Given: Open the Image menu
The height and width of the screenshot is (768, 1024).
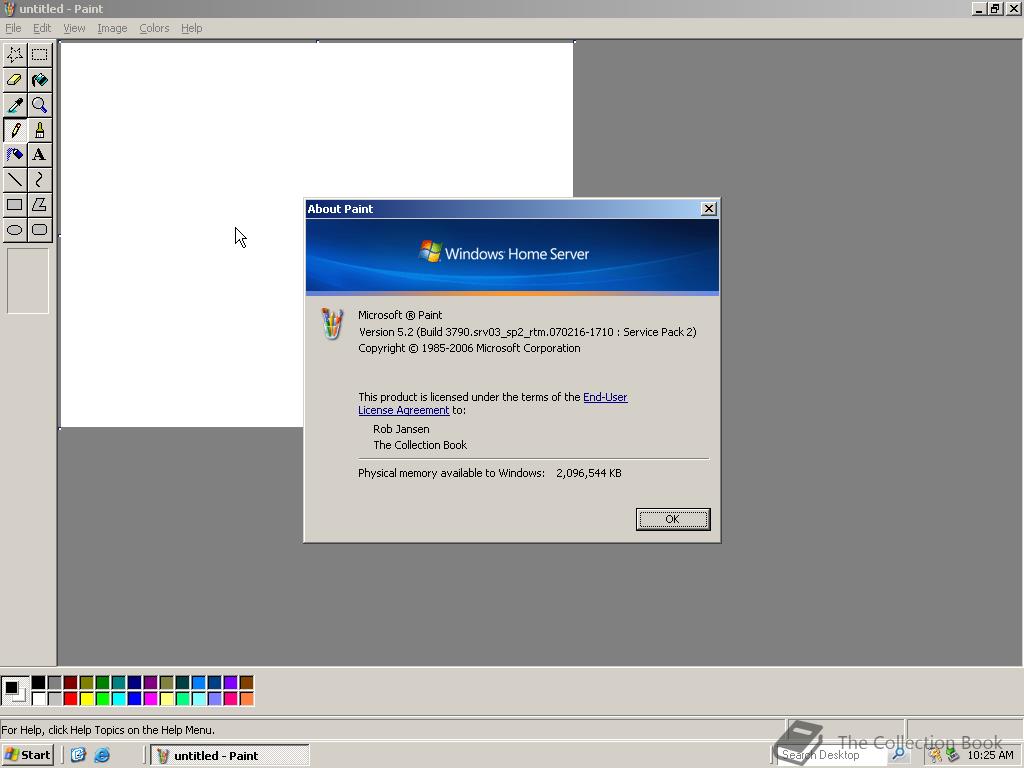Looking at the screenshot, I should (x=112, y=28).
